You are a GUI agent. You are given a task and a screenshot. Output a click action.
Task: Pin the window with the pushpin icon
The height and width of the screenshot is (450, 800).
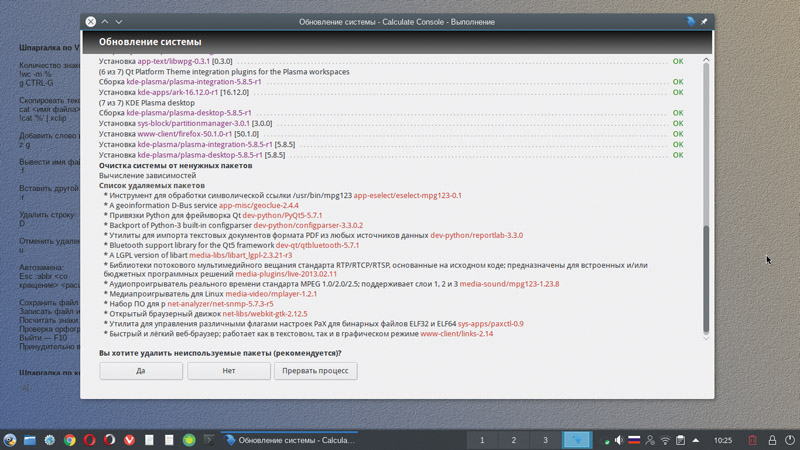pos(704,21)
